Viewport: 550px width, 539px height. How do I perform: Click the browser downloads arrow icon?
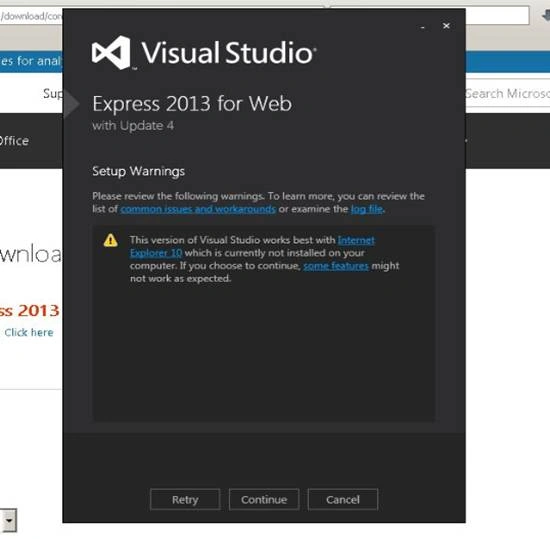[546, 15]
